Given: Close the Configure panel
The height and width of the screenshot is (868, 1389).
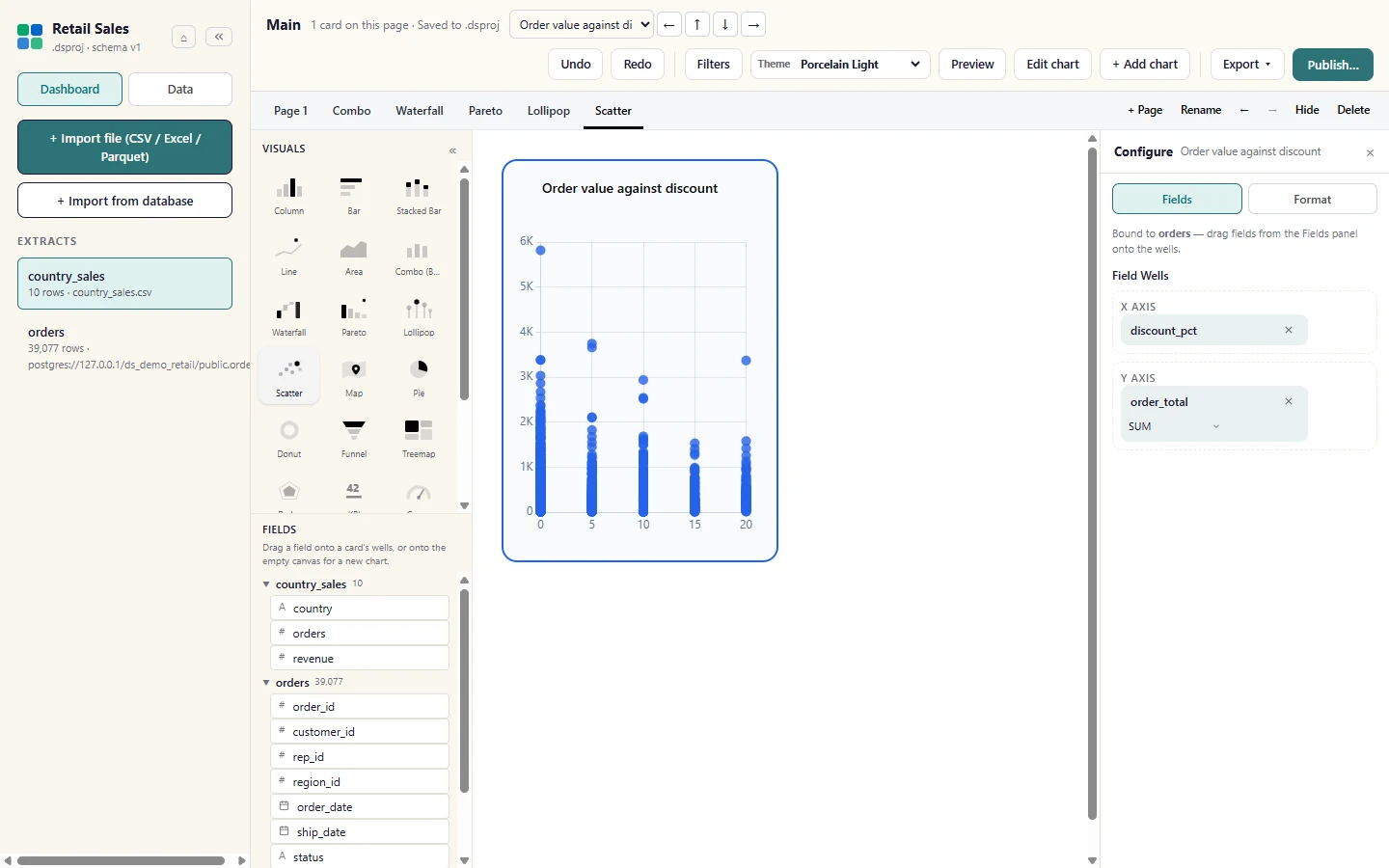Looking at the screenshot, I should (x=1370, y=152).
